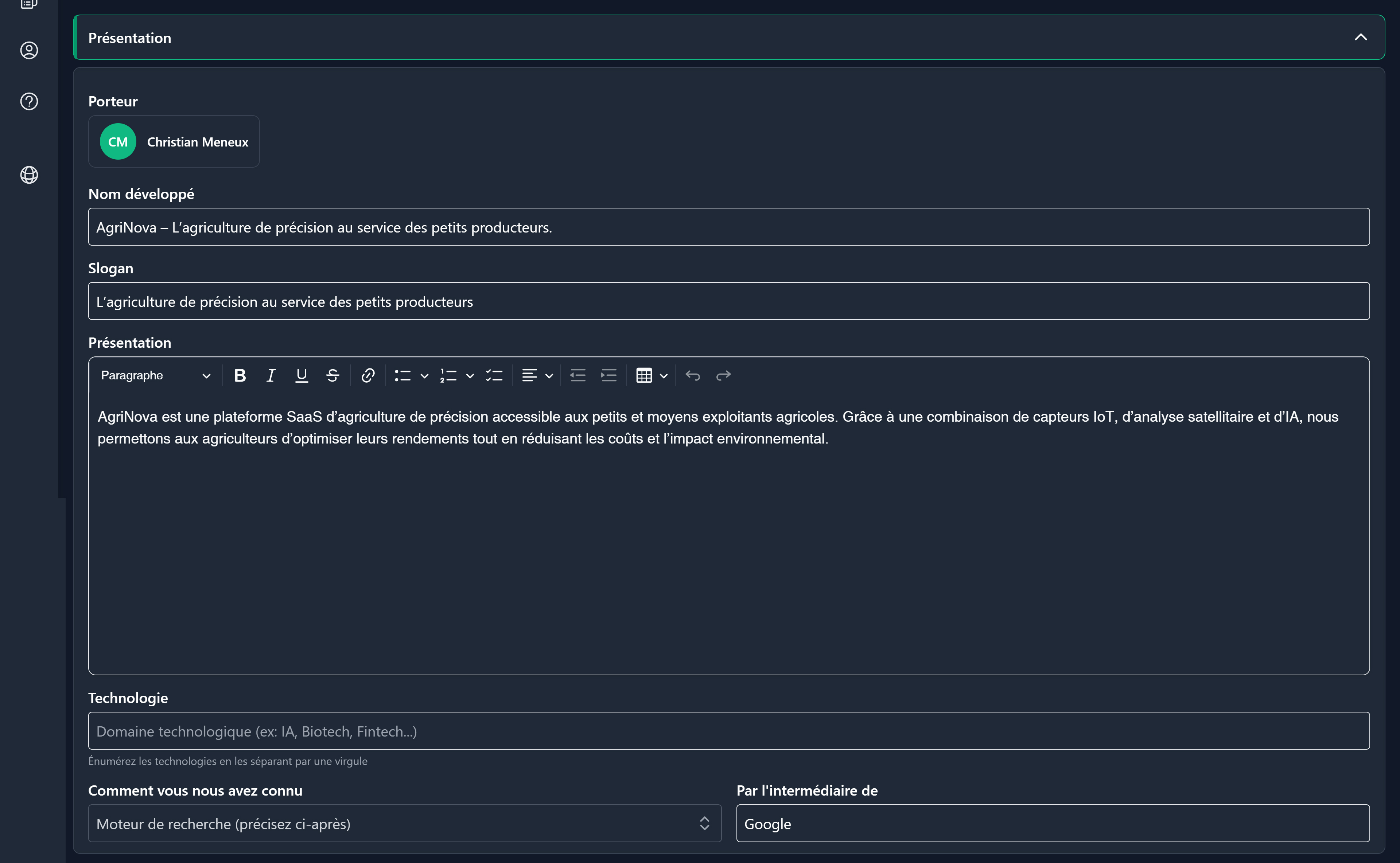Redo the last edit

click(x=723, y=376)
